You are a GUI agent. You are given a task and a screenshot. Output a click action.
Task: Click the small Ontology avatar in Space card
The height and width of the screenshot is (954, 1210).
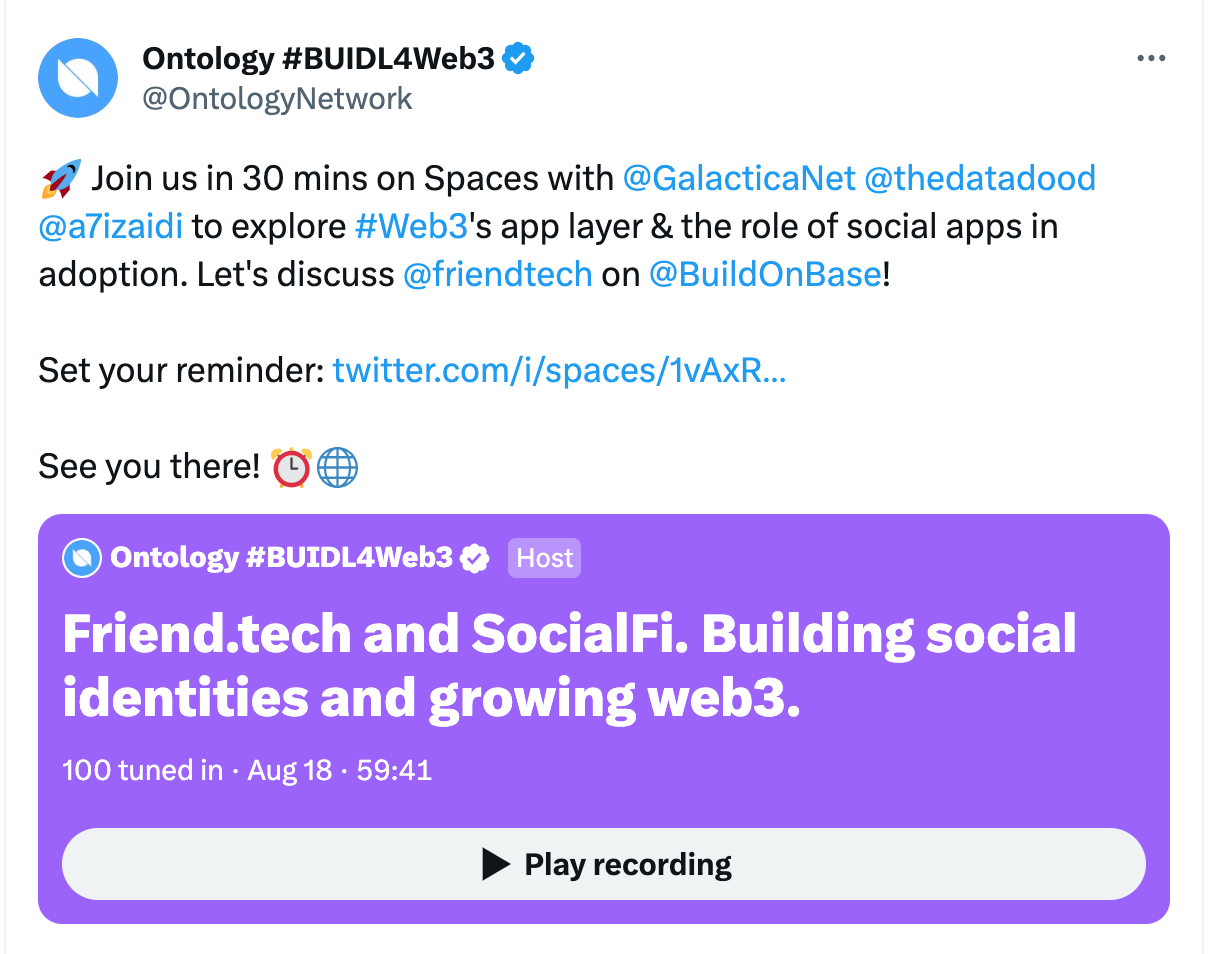click(82, 558)
